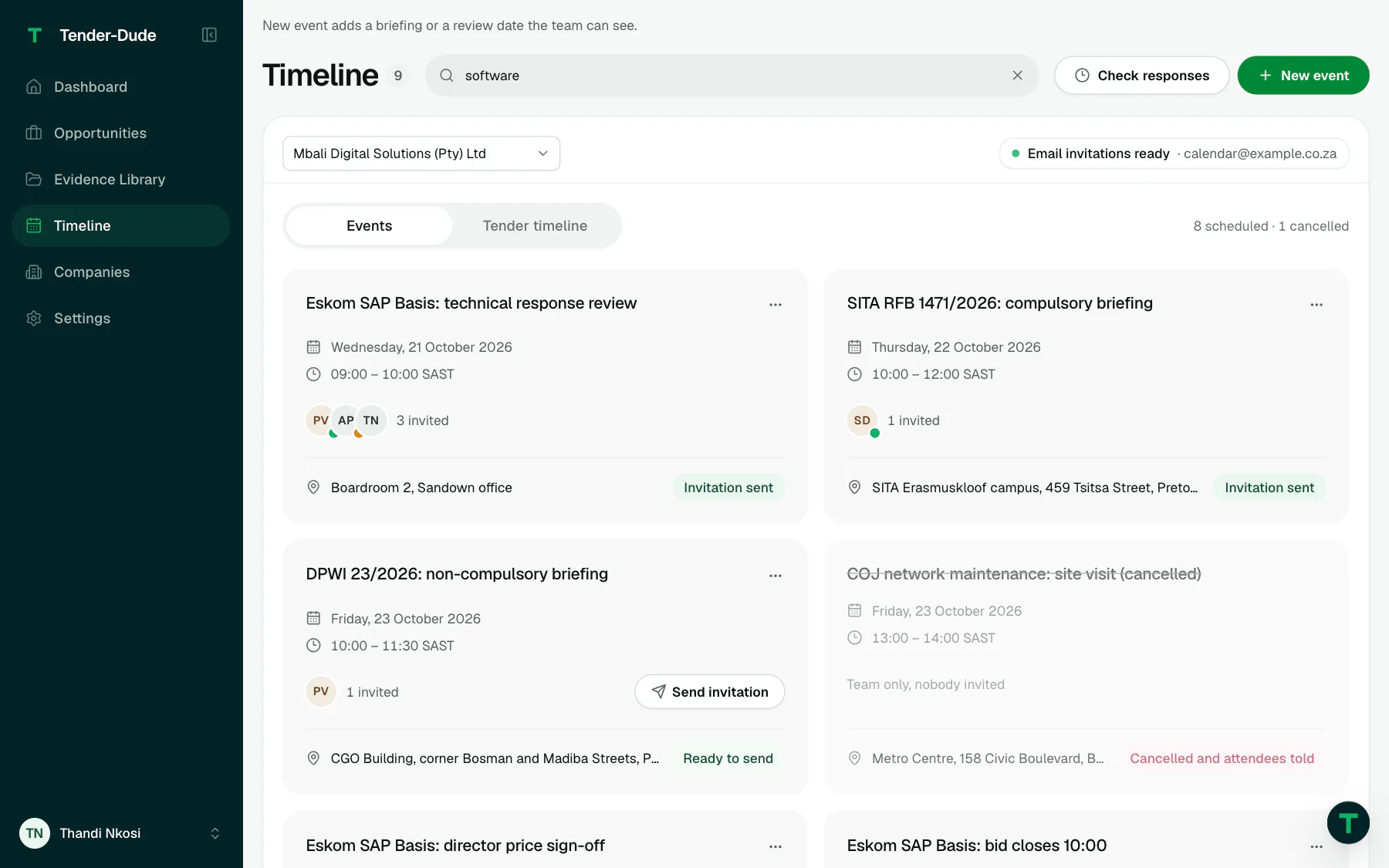
Task: Open COJ network maintenance cancelled event
Action: (1023, 574)
